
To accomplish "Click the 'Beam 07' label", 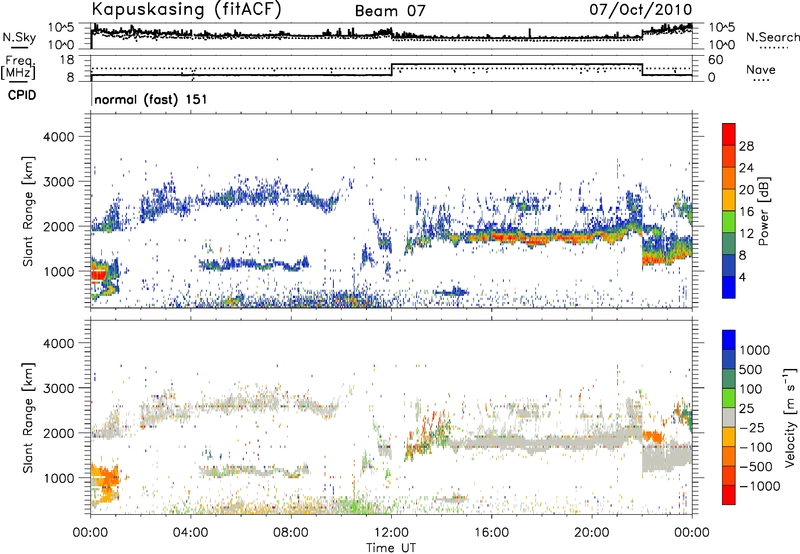I will click(x=390, y=11).
